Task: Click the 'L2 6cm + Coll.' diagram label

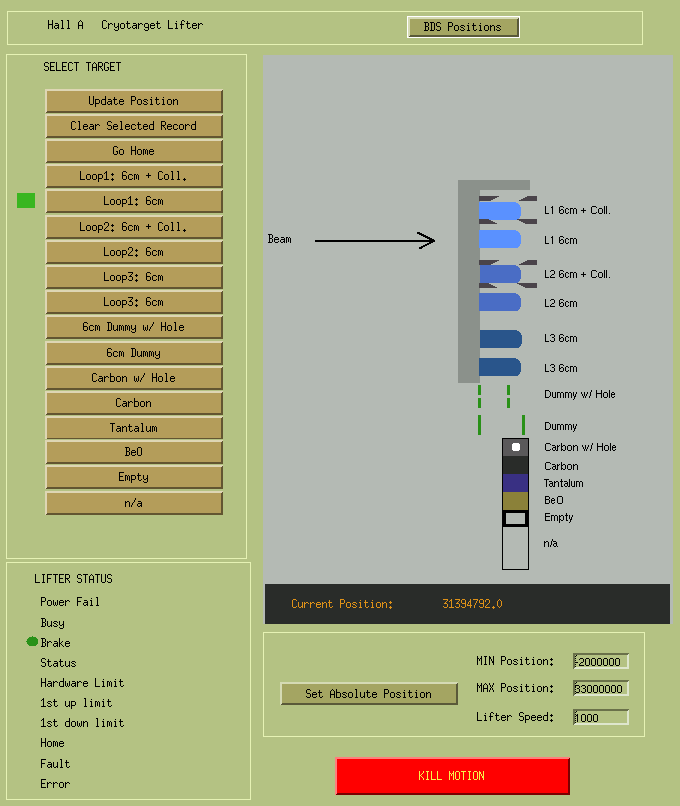Action: coord(577,274)
